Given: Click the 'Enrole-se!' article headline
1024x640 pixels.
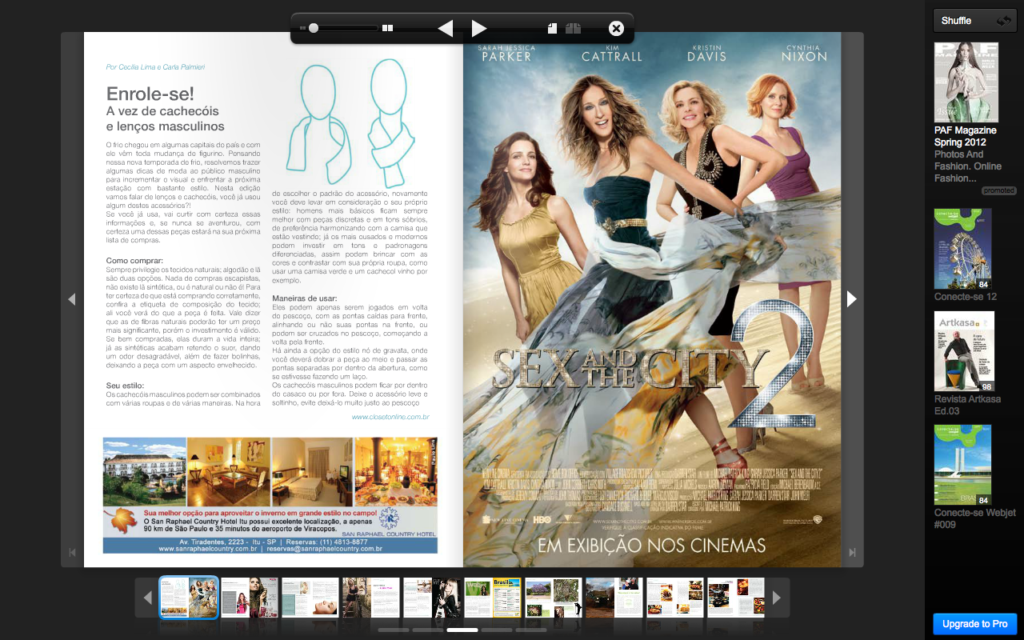Looking at the screenshot, I should tap(150, 93).
